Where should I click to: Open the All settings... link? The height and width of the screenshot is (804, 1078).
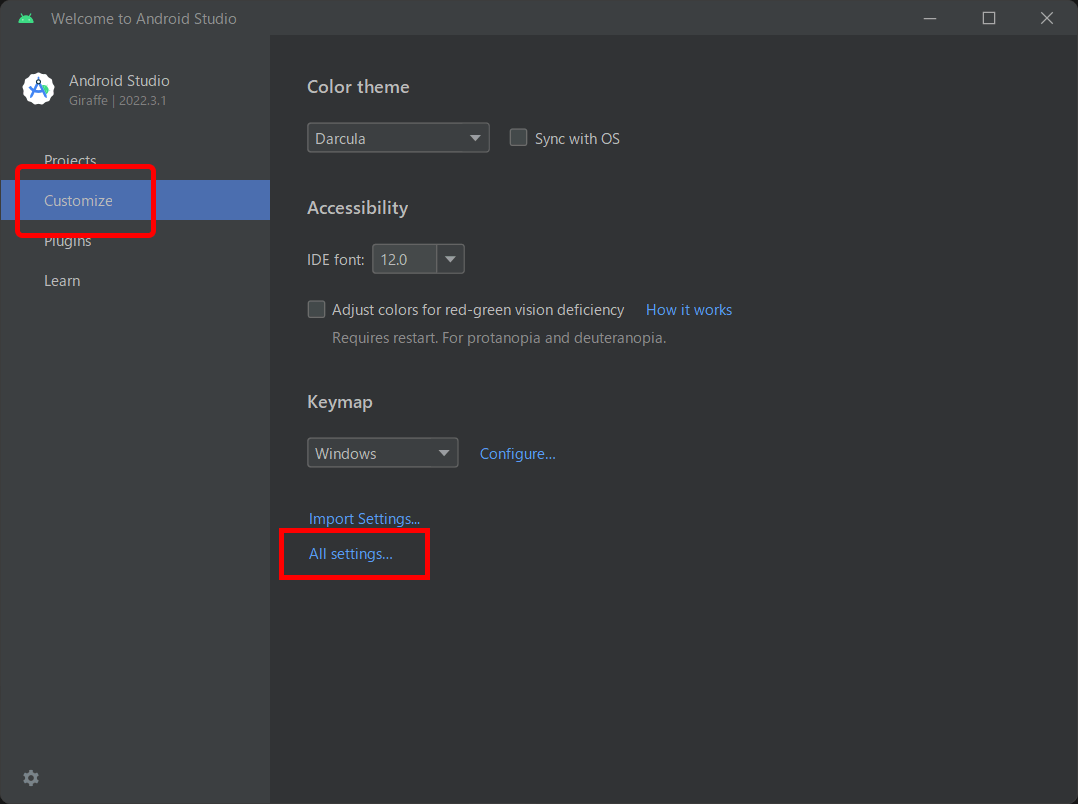pyautogui.click(x=351, y=554)
